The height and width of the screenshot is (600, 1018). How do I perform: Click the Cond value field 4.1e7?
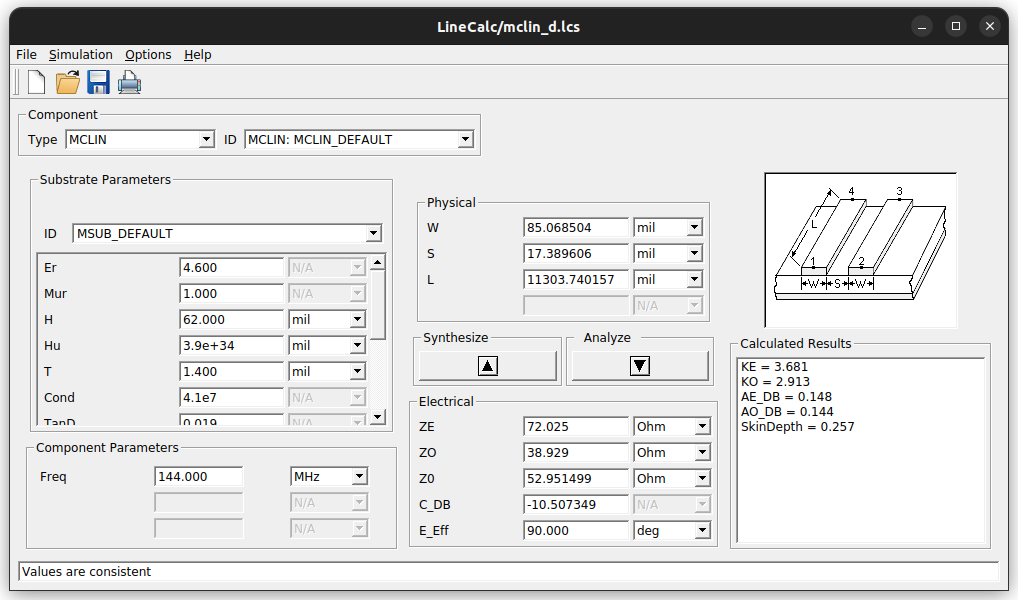coord(232,397)
